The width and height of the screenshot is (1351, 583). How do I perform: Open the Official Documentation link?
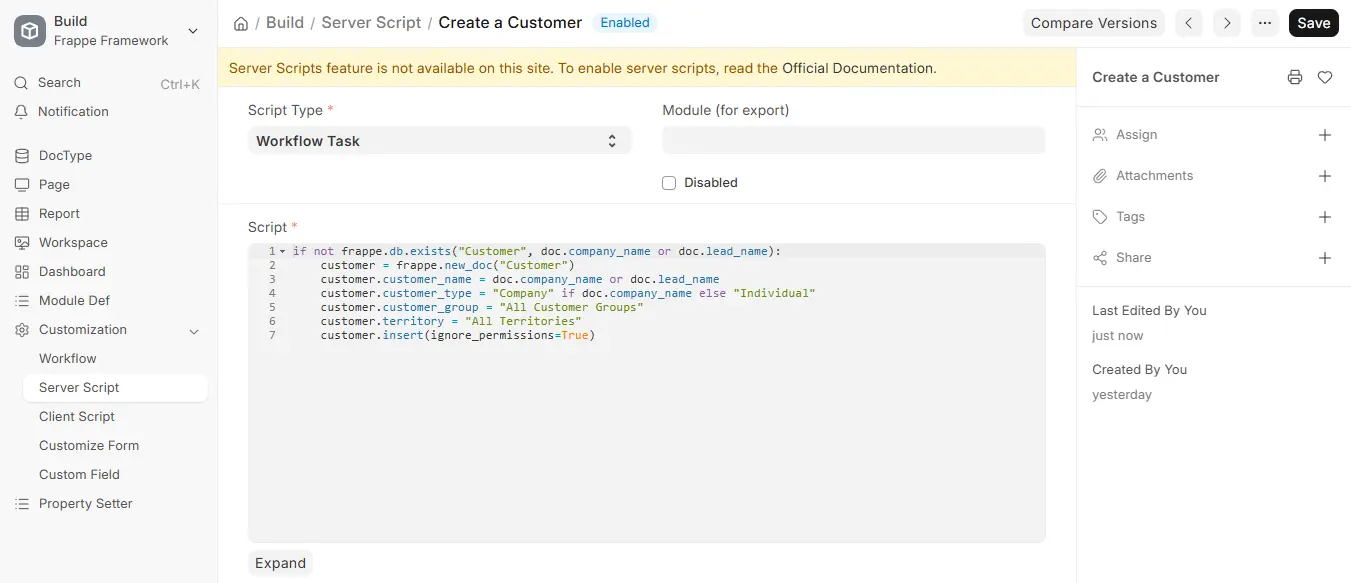[857, 69]
